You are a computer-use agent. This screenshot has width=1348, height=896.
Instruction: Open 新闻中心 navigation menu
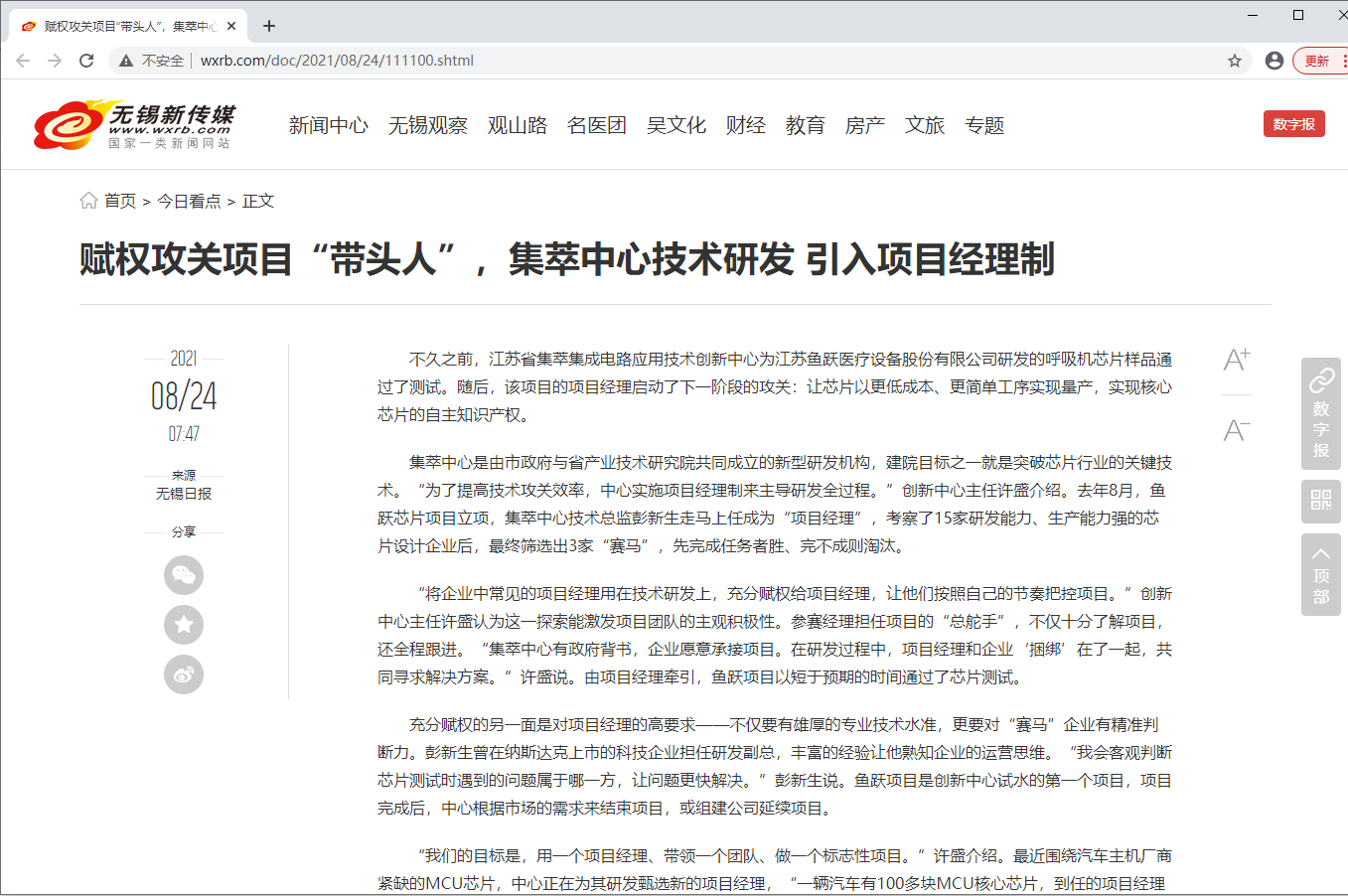(x=329, y=125)
